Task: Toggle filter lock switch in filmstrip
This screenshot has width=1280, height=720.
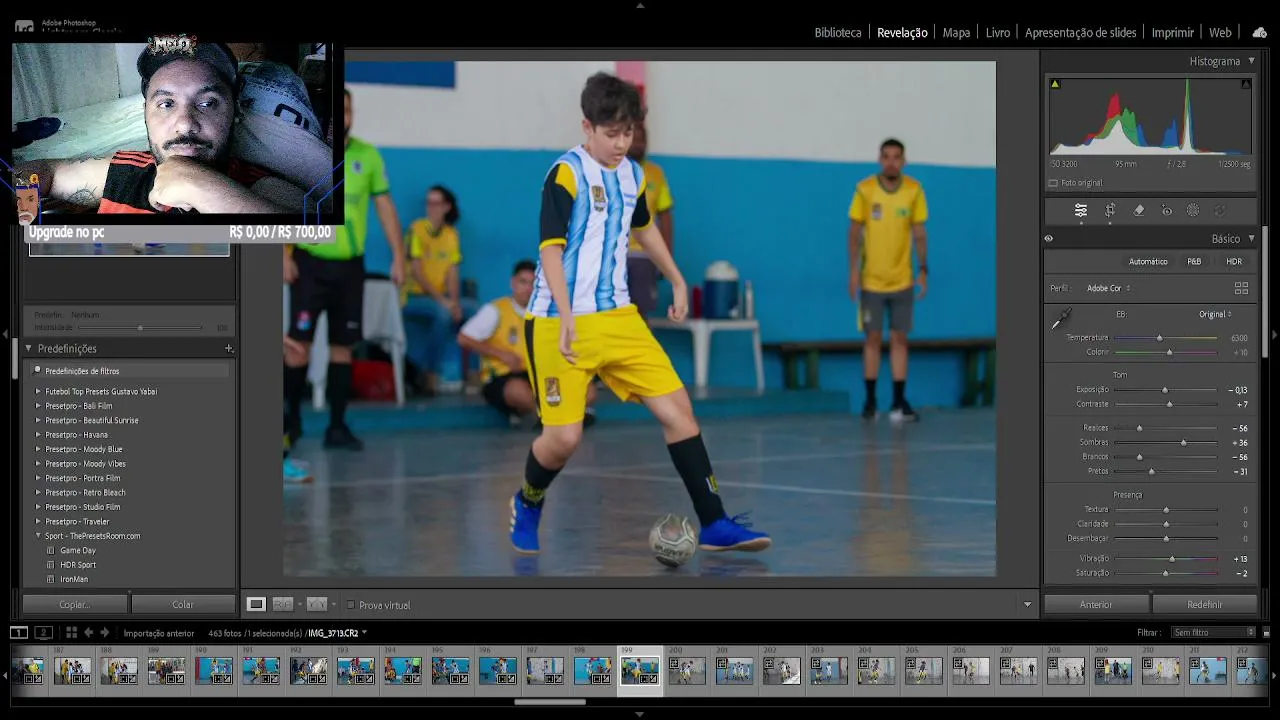Action: [1266, 633]
